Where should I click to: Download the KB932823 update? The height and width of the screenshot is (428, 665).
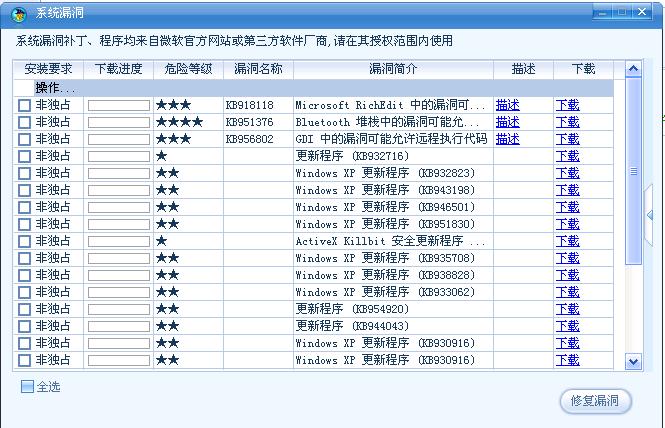click(567, 173)
